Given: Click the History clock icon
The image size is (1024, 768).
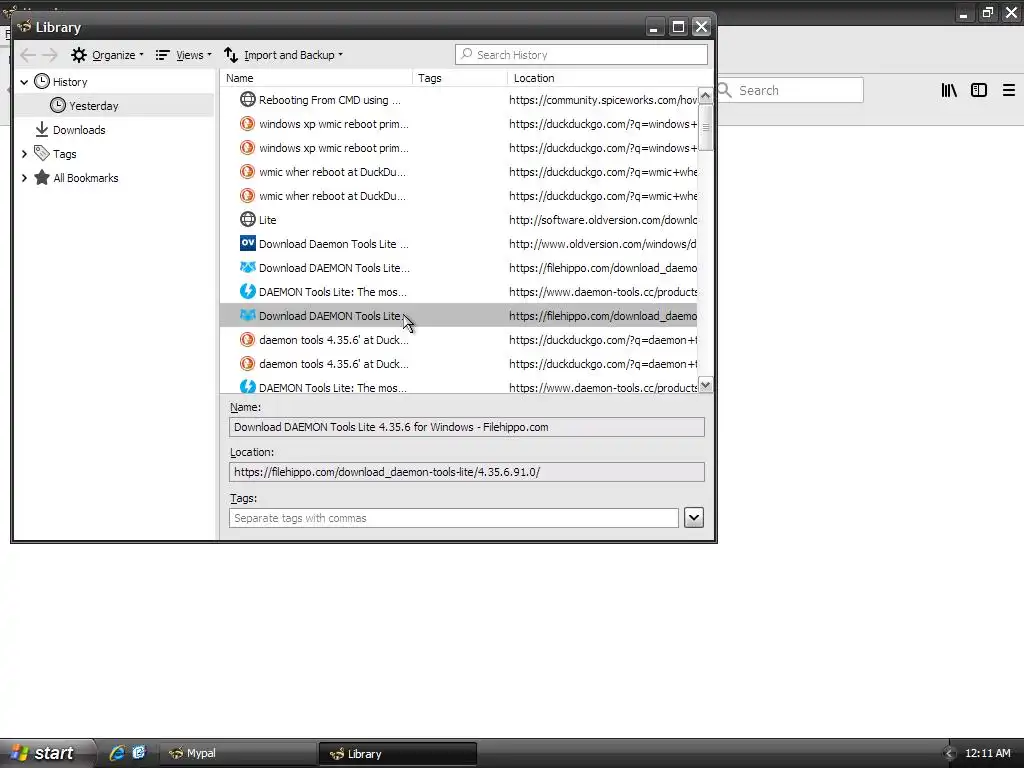Looking at the screenshot, I should [x=42, y=82].
